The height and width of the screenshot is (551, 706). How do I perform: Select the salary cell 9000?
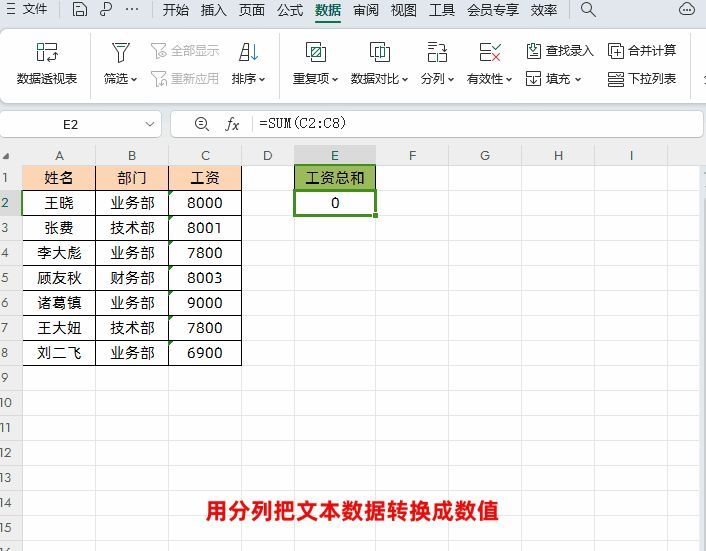click(x=205, y=303)
